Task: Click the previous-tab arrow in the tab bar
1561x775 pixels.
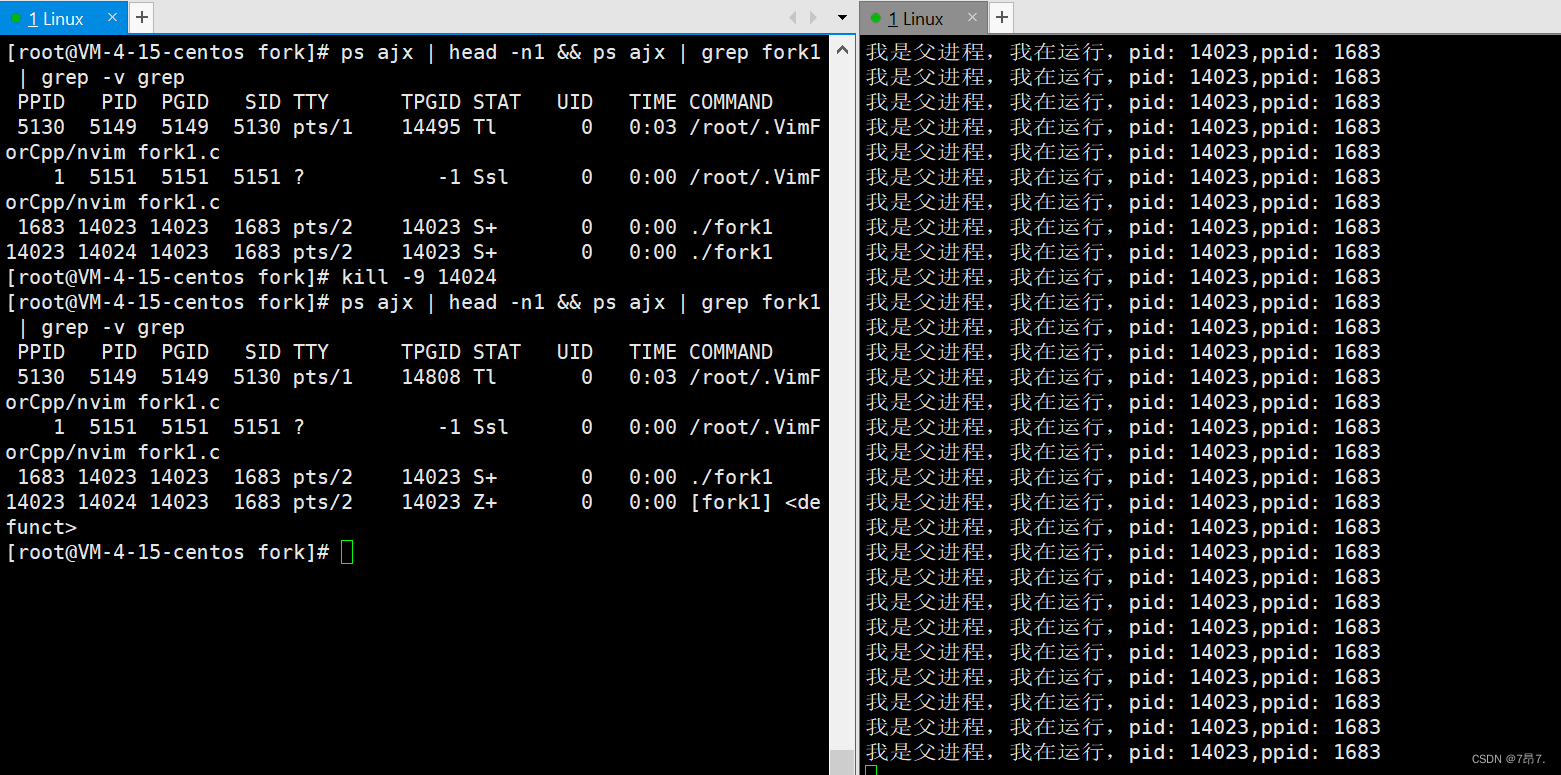Action: pyautogui.click(x=793, y=18)
